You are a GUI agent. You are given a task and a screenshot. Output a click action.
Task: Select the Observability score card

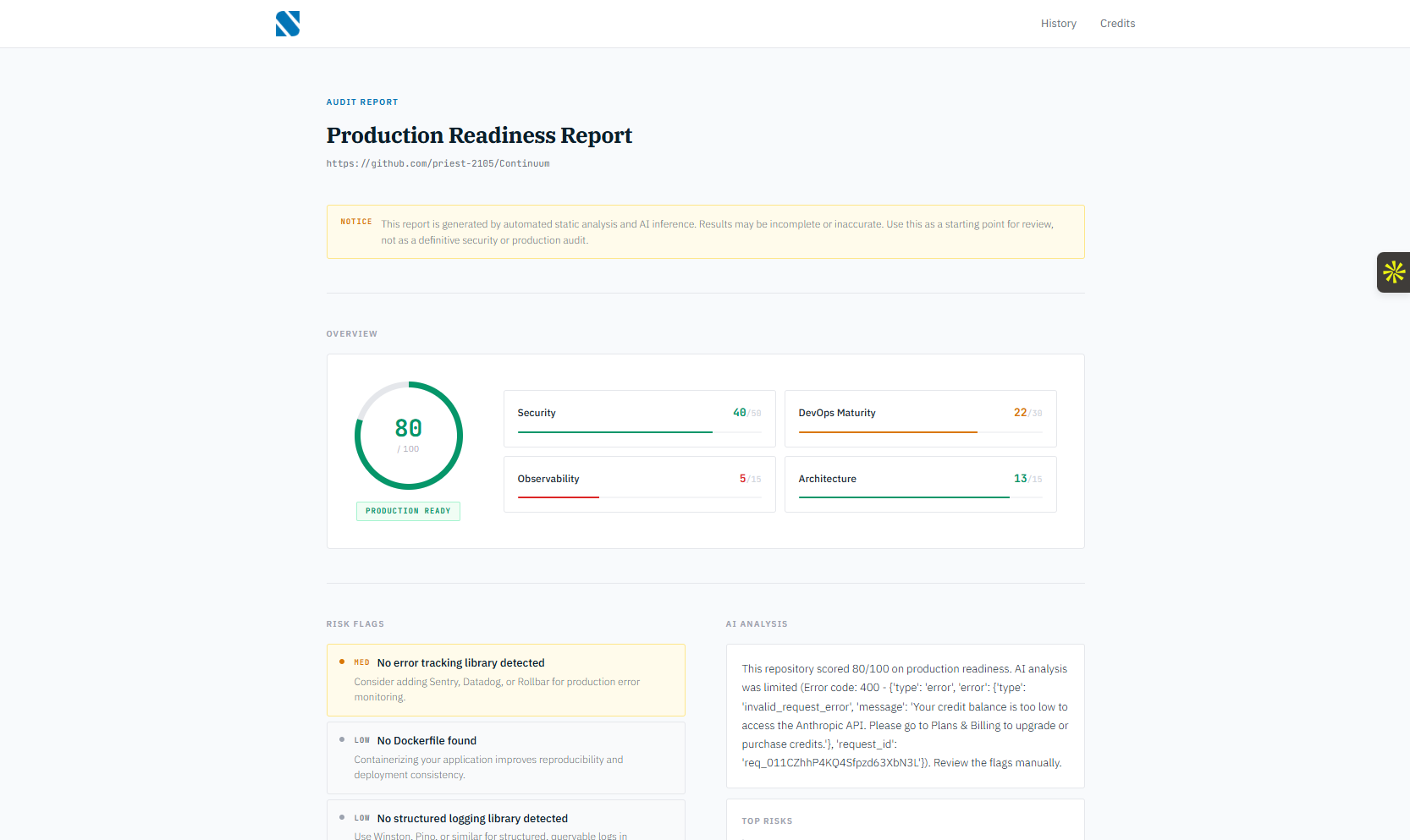[639, 484]
